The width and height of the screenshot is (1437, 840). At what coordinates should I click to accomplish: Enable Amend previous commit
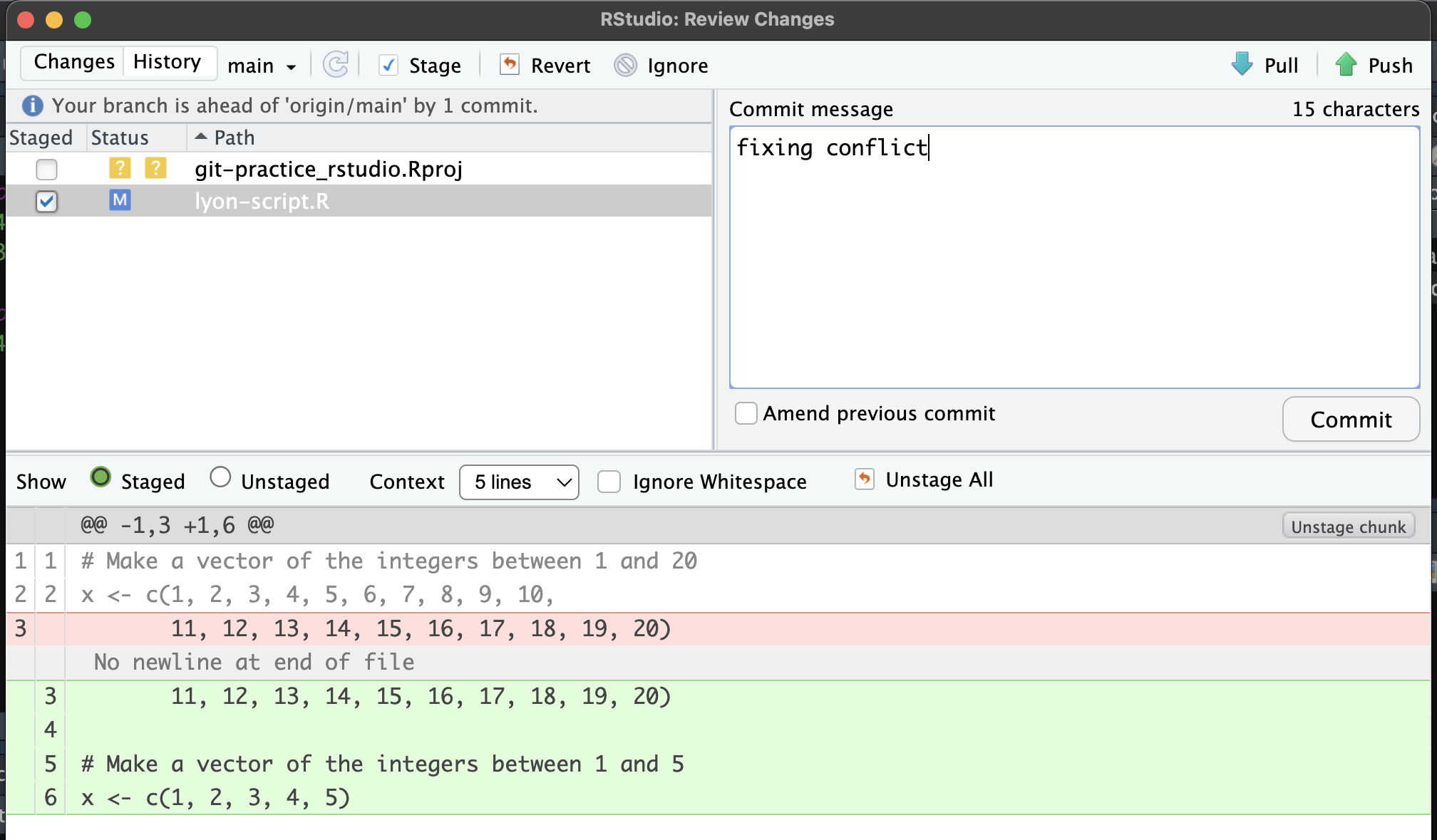pyautogui.click(x=746, y=413)
